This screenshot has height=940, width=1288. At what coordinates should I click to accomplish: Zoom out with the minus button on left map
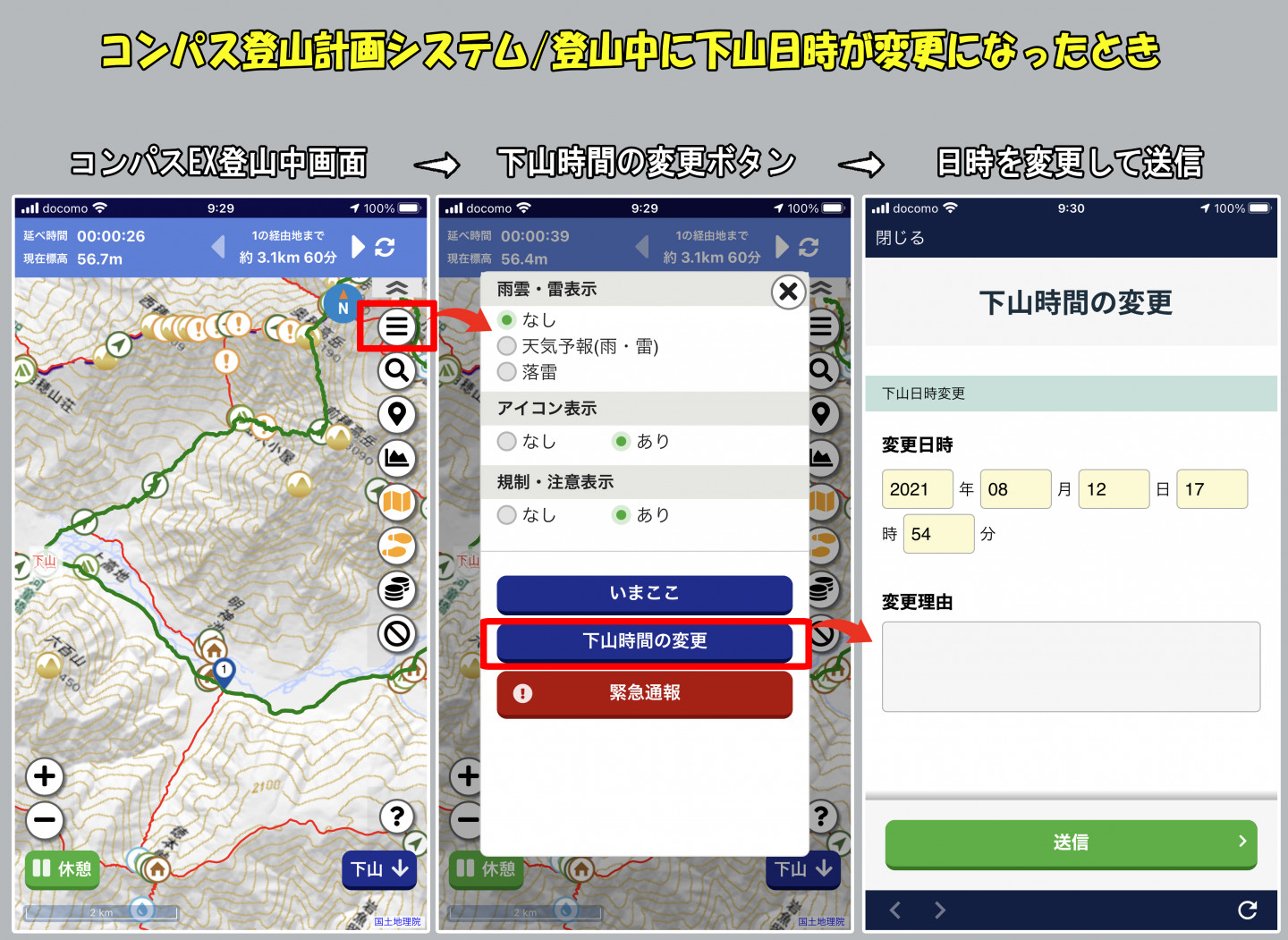(x=45, y=819)
